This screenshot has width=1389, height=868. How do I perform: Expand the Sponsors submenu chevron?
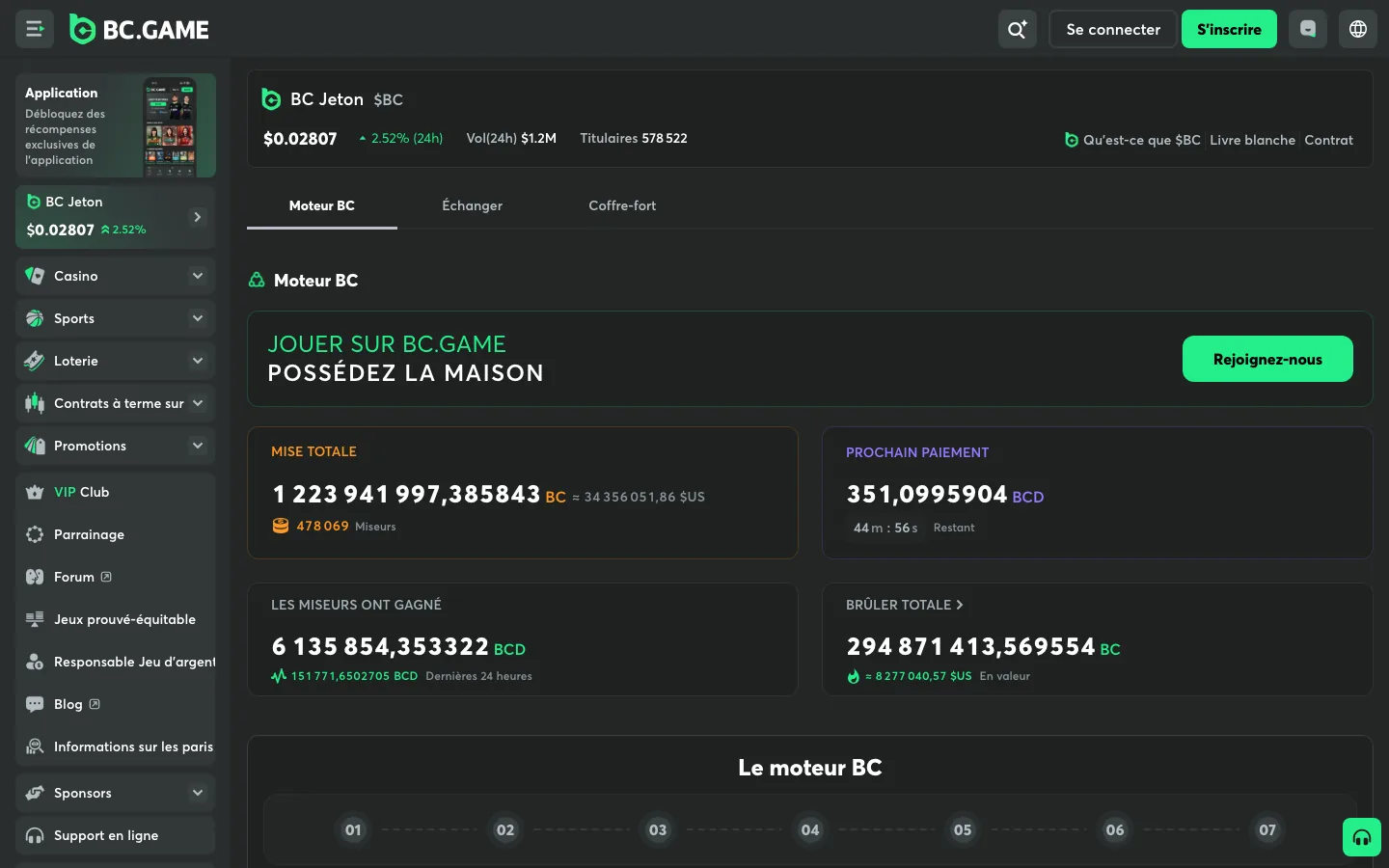tap(198, 793)
